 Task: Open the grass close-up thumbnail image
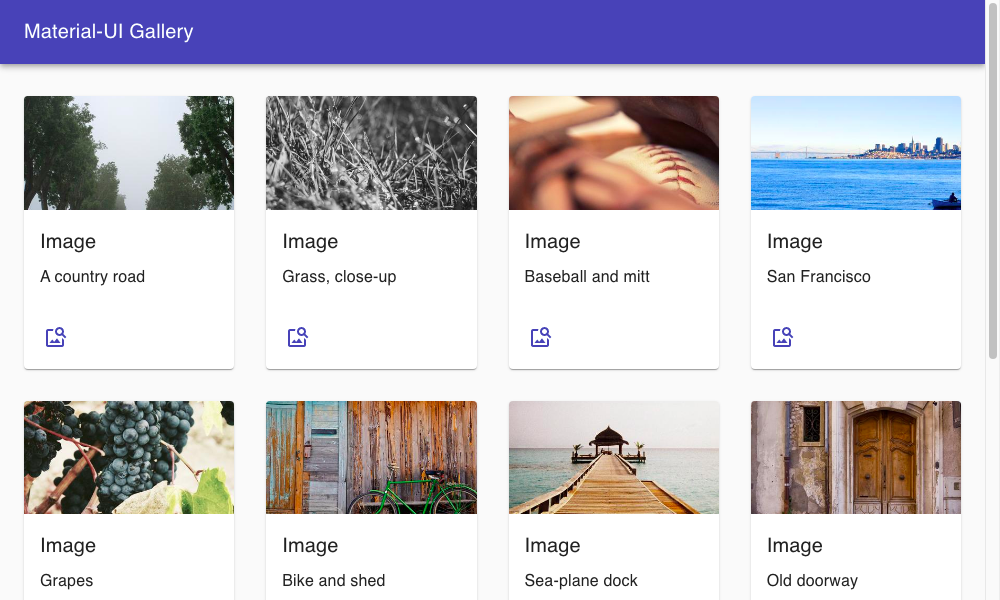pos(371,153)
